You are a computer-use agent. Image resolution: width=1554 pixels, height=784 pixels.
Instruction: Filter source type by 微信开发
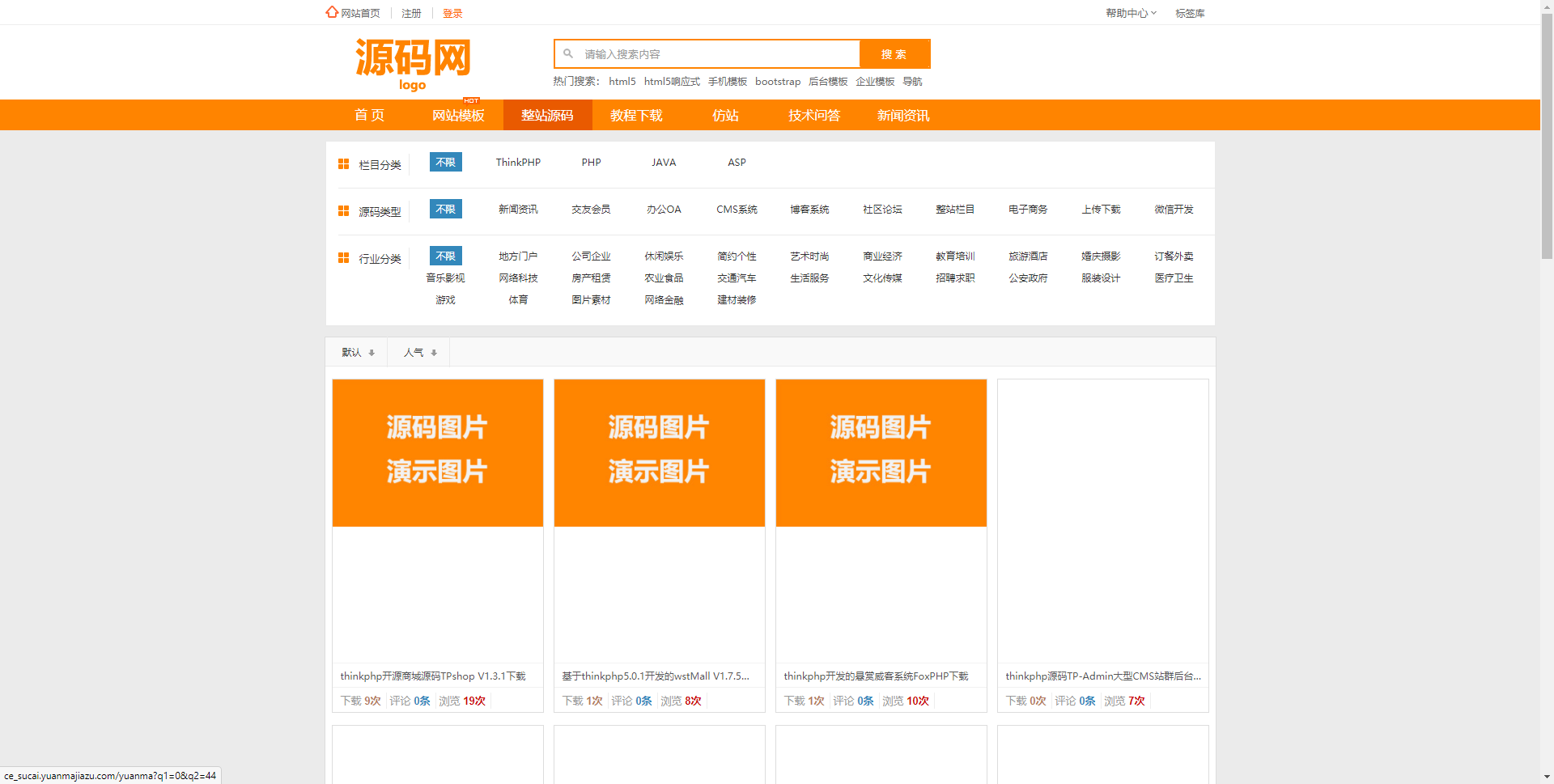(1174, 209)
